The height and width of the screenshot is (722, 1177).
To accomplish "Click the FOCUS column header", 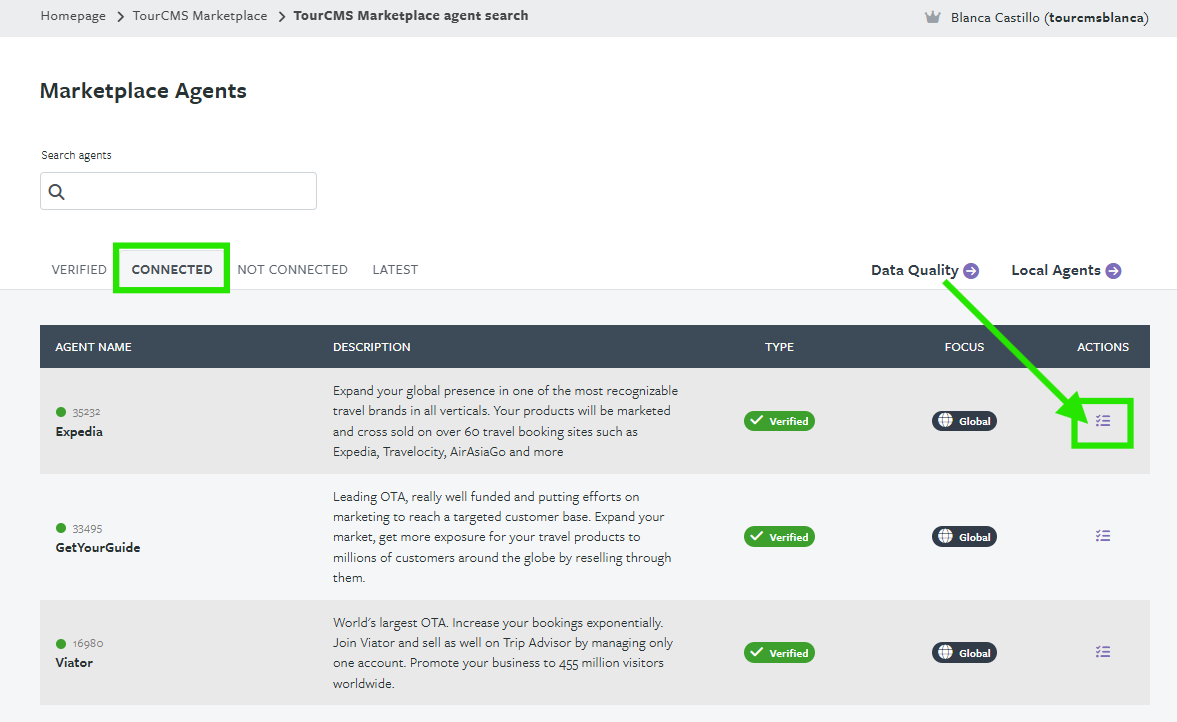I will (964, 347).
